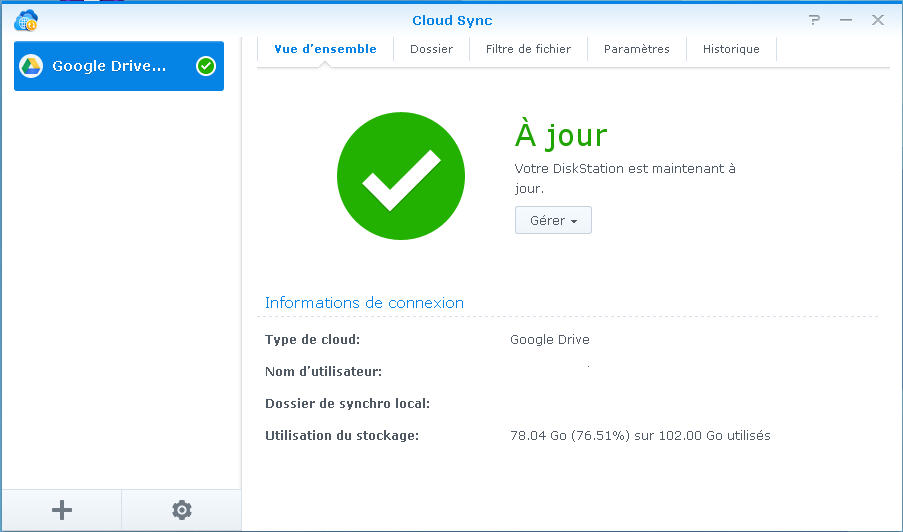The width and height of the screenshot is (903, 532).
Task: Open the Dossier tab
Action: point(431,49)
